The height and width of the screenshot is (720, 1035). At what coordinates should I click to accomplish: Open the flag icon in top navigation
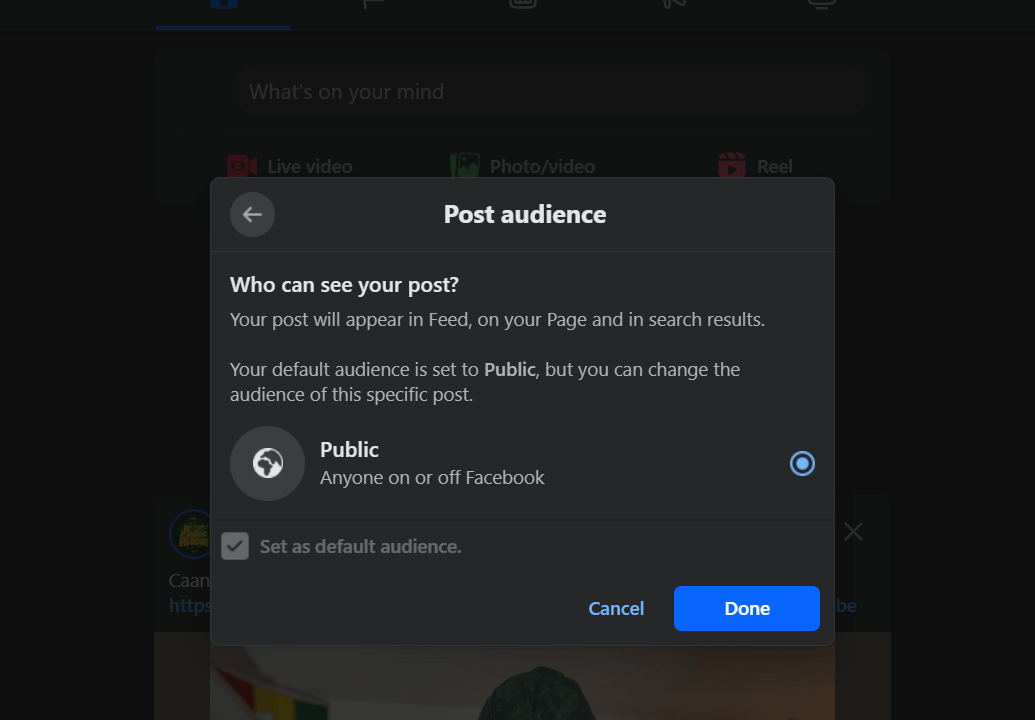[x=371, y=6]
